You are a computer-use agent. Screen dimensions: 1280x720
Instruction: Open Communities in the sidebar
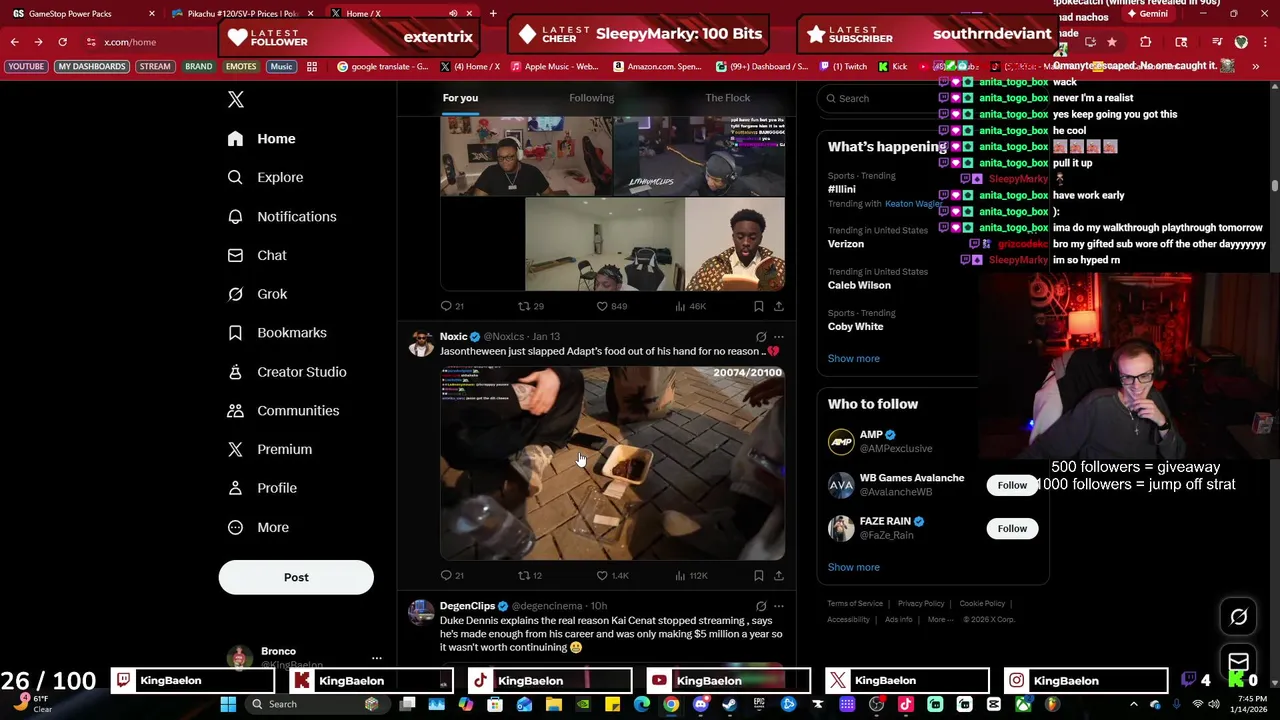(283, 410)
